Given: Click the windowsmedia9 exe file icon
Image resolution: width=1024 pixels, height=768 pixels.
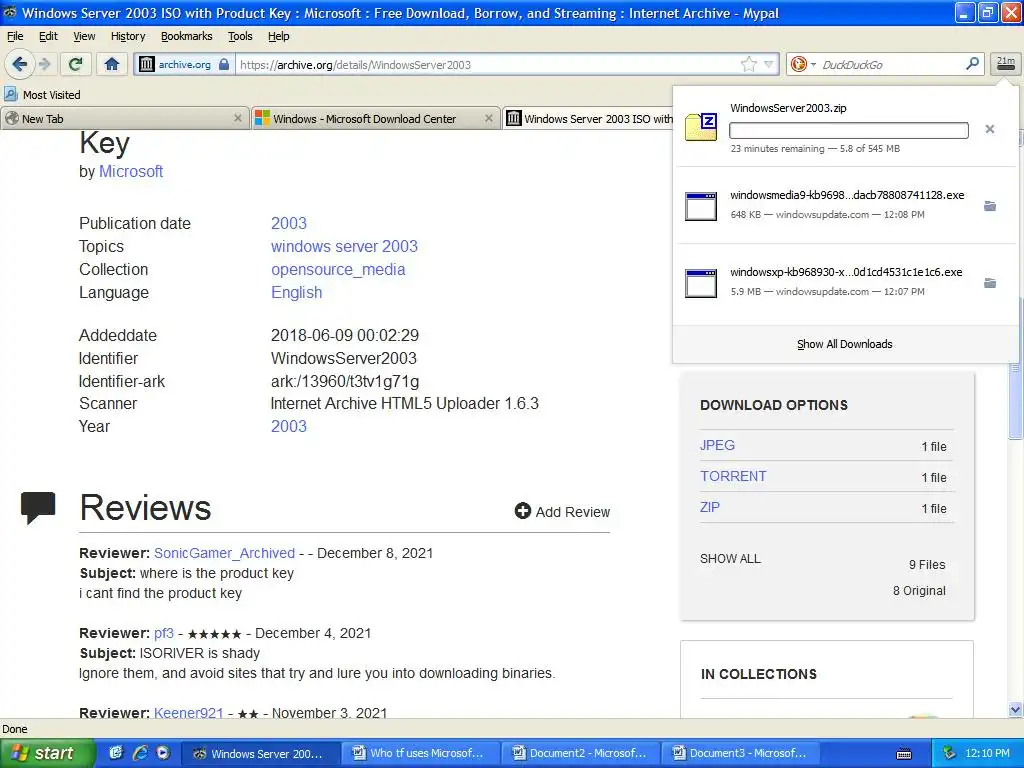Looking at the screenshot, I should (x=701, y=206).
